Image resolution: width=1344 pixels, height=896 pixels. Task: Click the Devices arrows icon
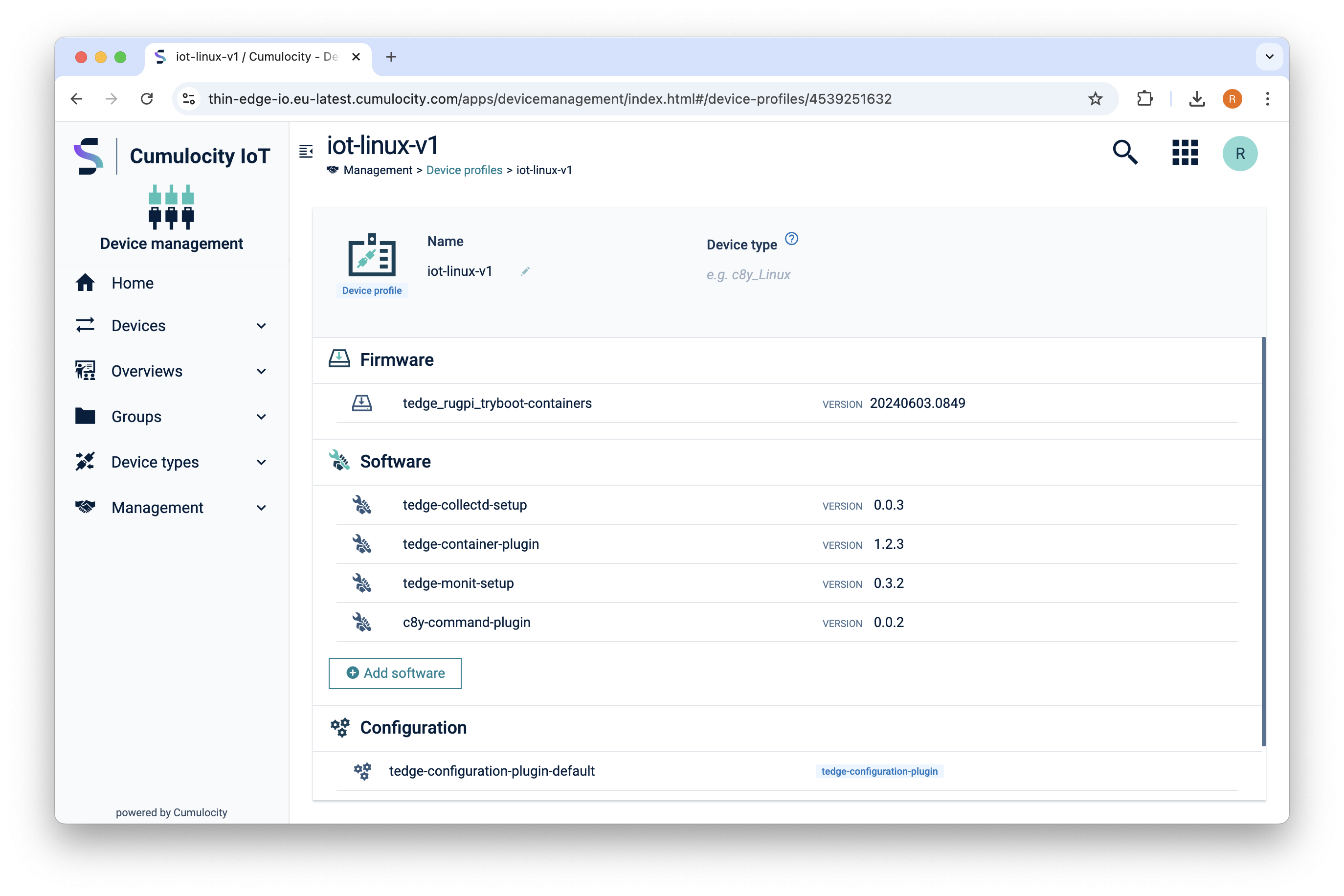pyautogui.click(x=85, y=325)
